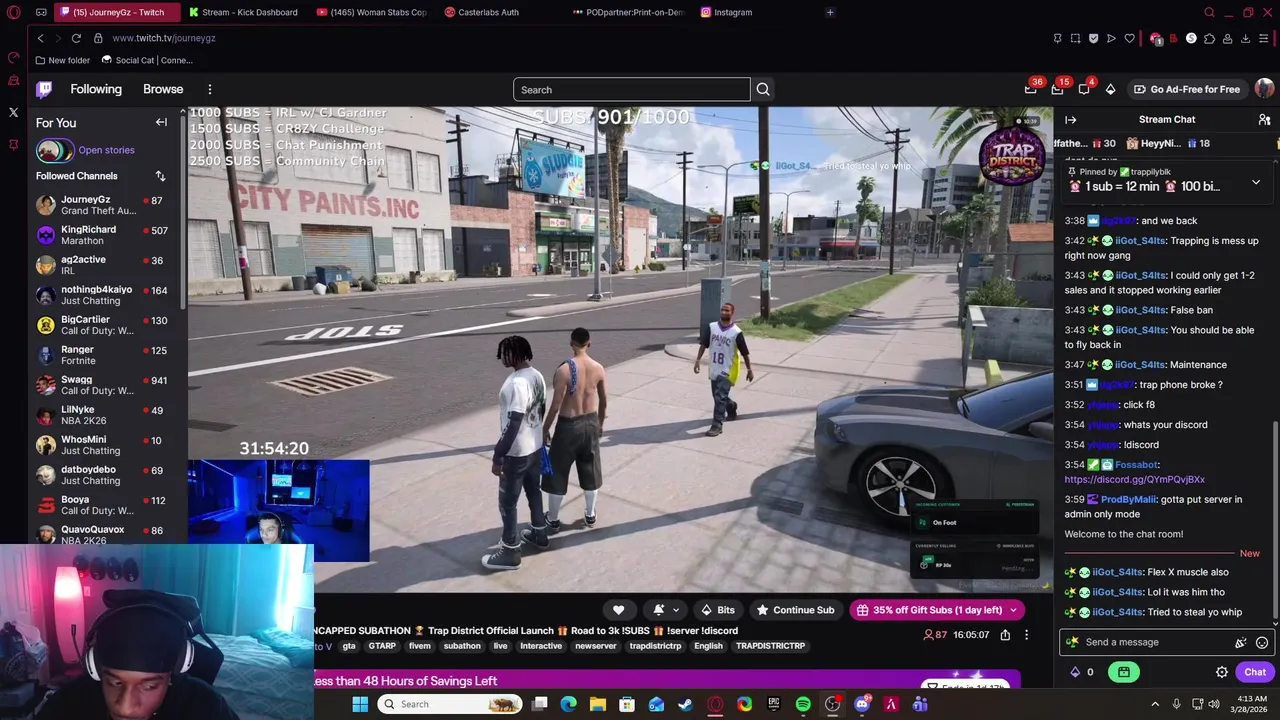Open the Browse tab

coord(163,89)
